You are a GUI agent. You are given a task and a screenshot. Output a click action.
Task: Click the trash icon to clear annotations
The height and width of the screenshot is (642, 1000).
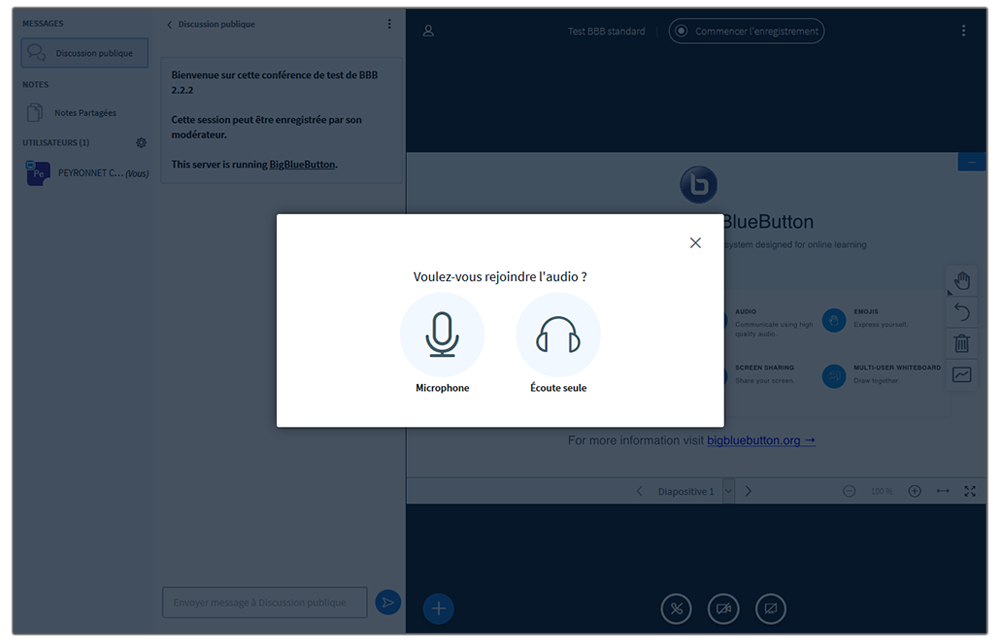(x=961, y=344)
